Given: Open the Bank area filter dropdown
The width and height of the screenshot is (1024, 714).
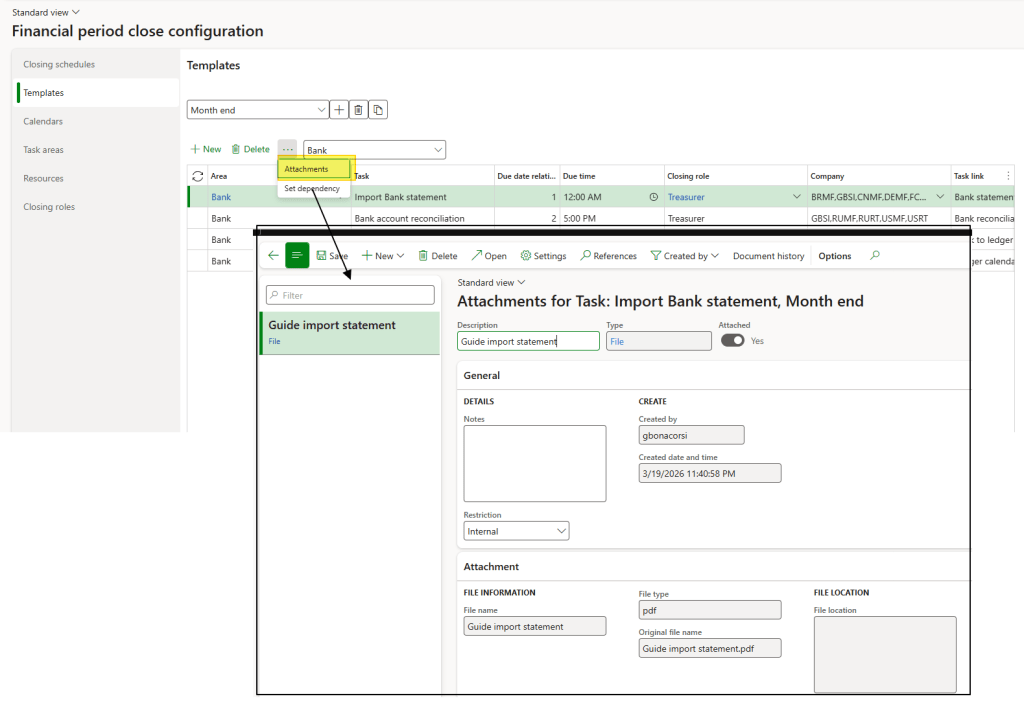Looking at the screenshot, I should pyautogui.click(x=438, y=150).
